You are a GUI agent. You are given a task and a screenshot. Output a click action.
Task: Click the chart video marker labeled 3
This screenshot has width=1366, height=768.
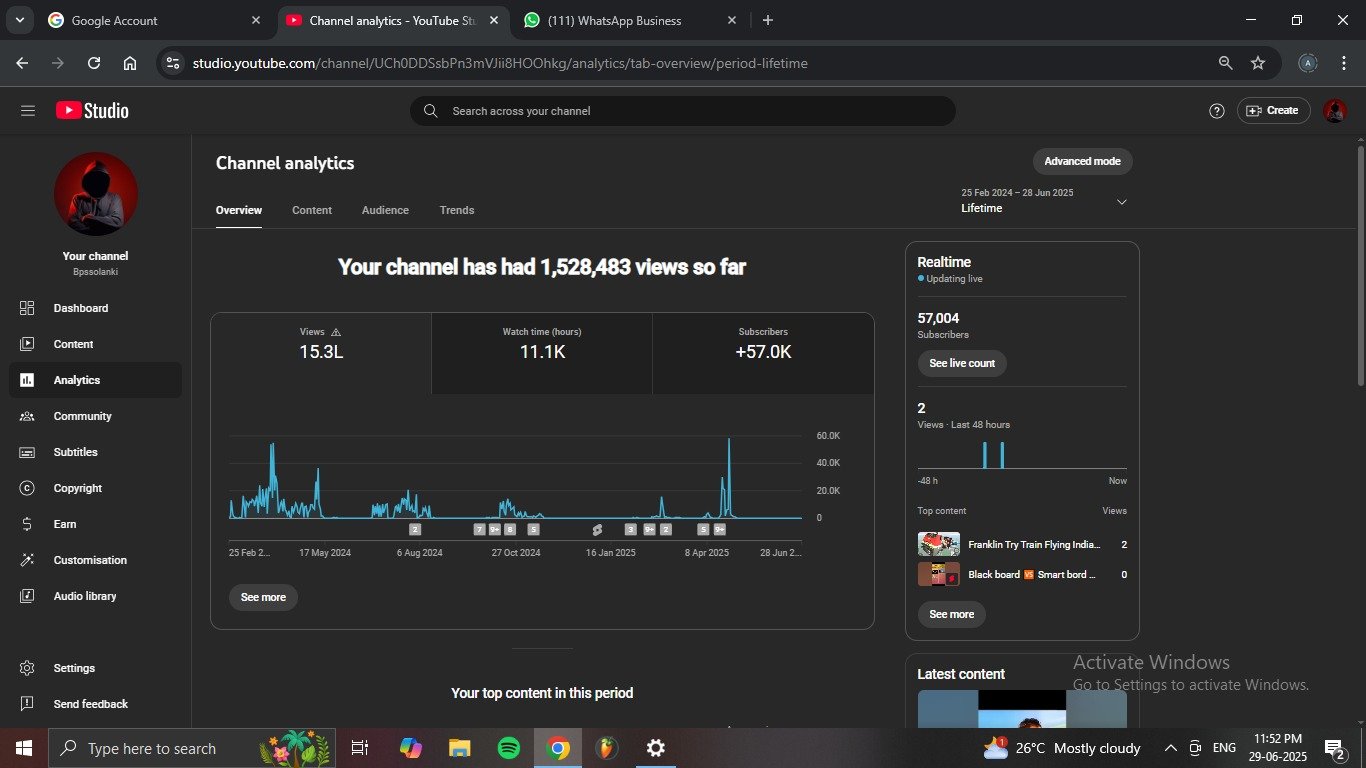tap(631, 530)
